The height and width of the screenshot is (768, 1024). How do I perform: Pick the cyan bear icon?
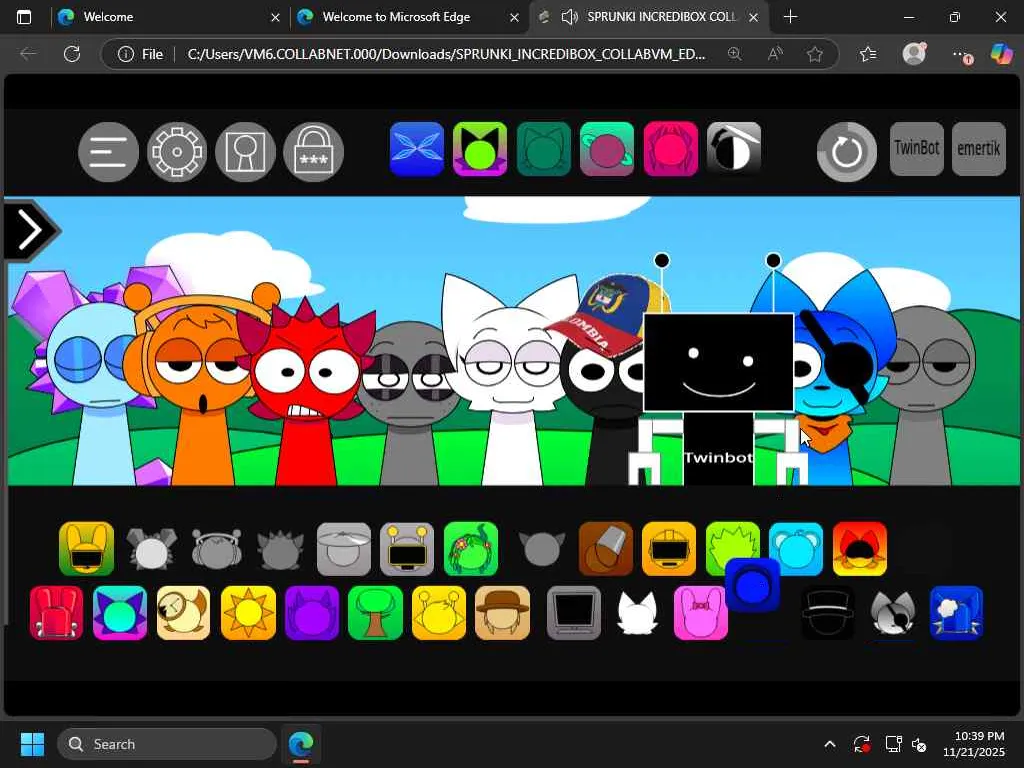coord(796,549)
